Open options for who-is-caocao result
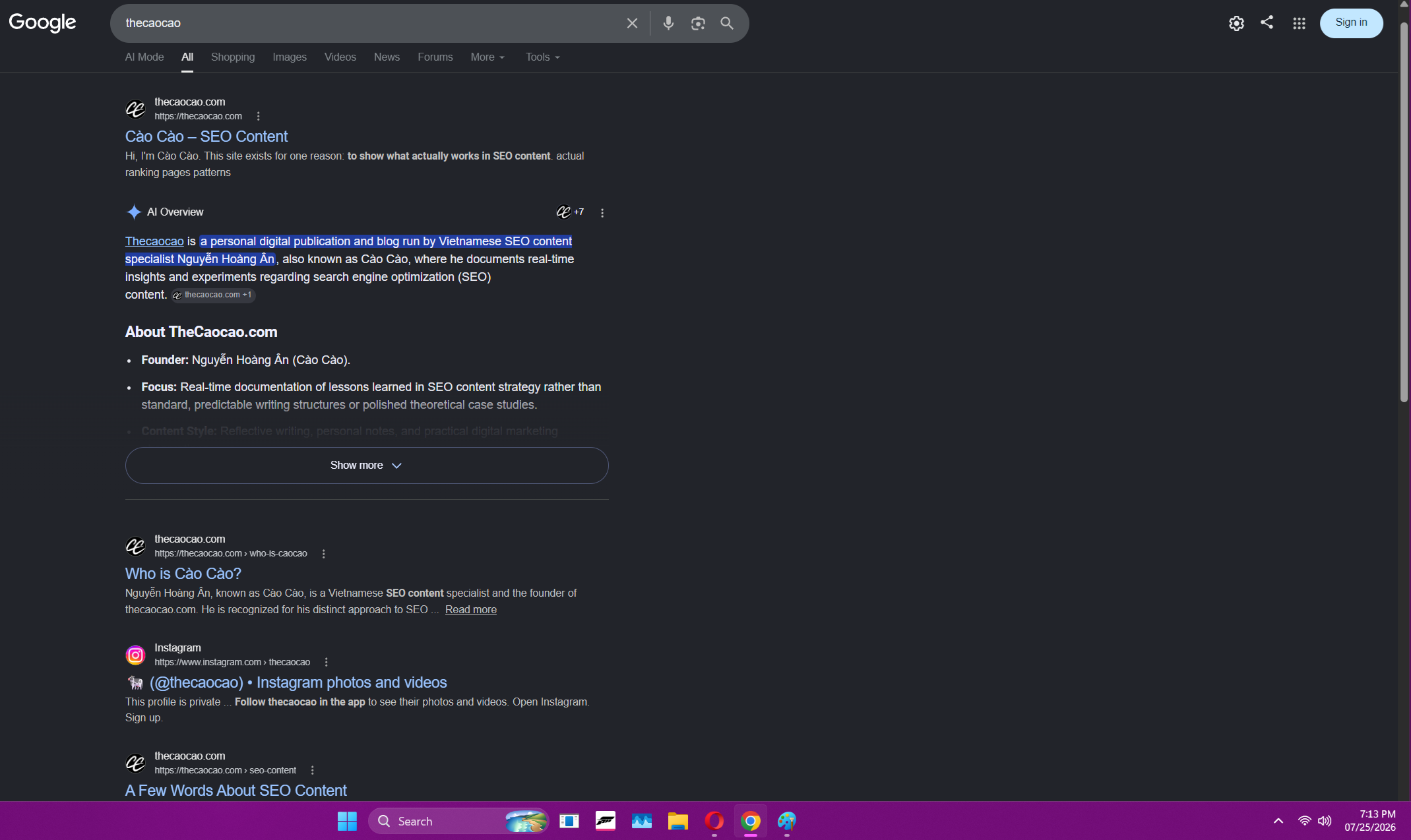The height and width of the screenshot is (840, 1411). click(323, 554)
